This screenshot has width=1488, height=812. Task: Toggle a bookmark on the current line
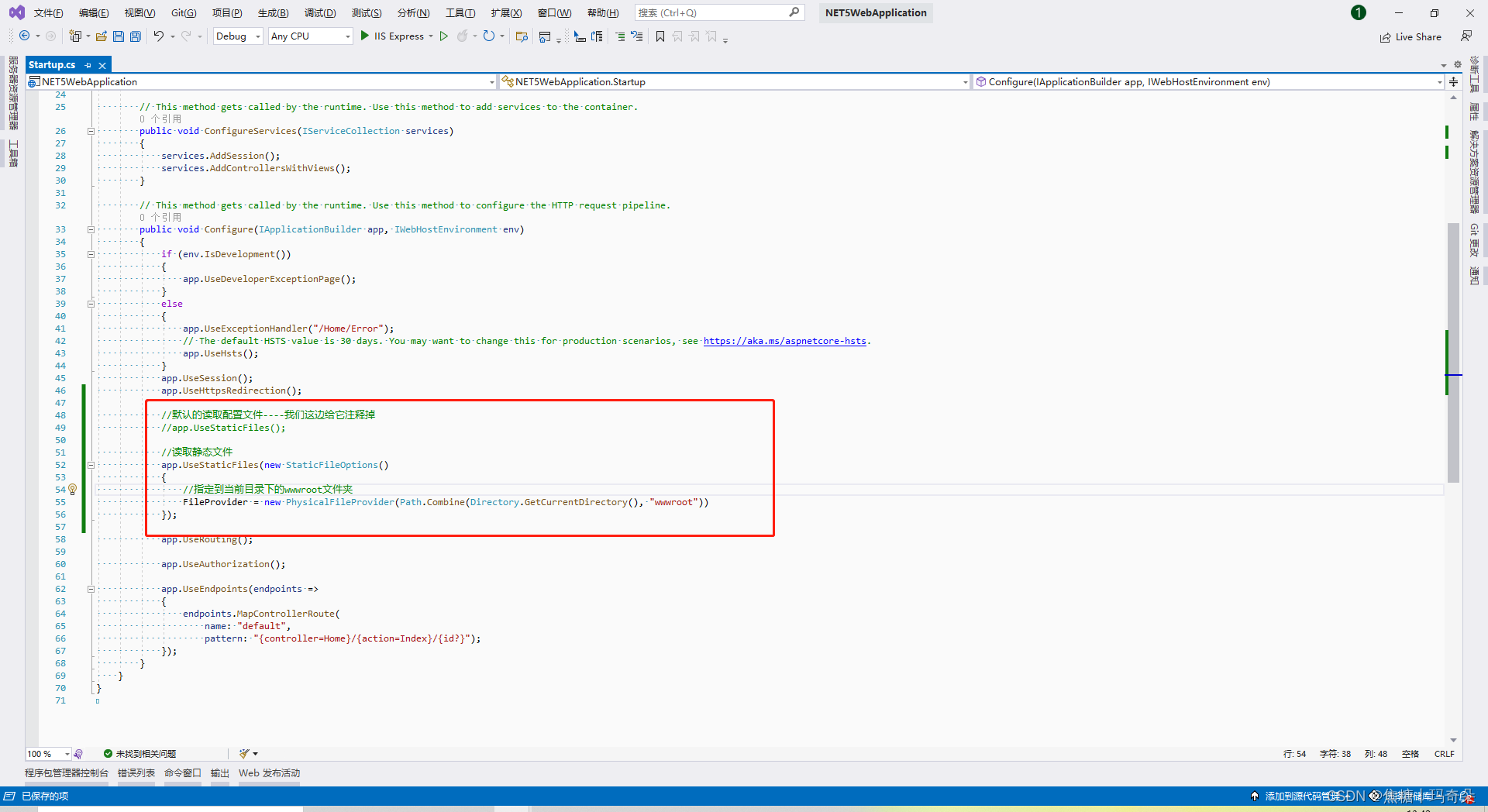[x=660, y=36]
